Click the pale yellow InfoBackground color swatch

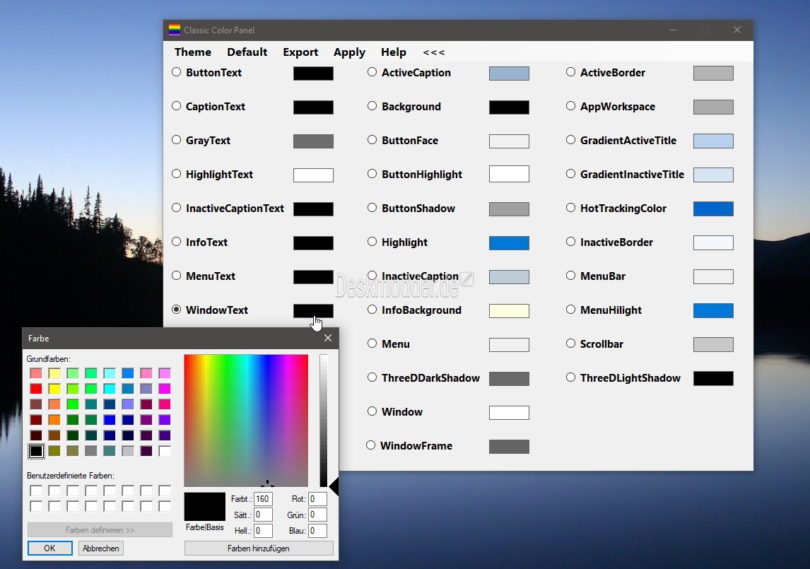tap(509, 311)
